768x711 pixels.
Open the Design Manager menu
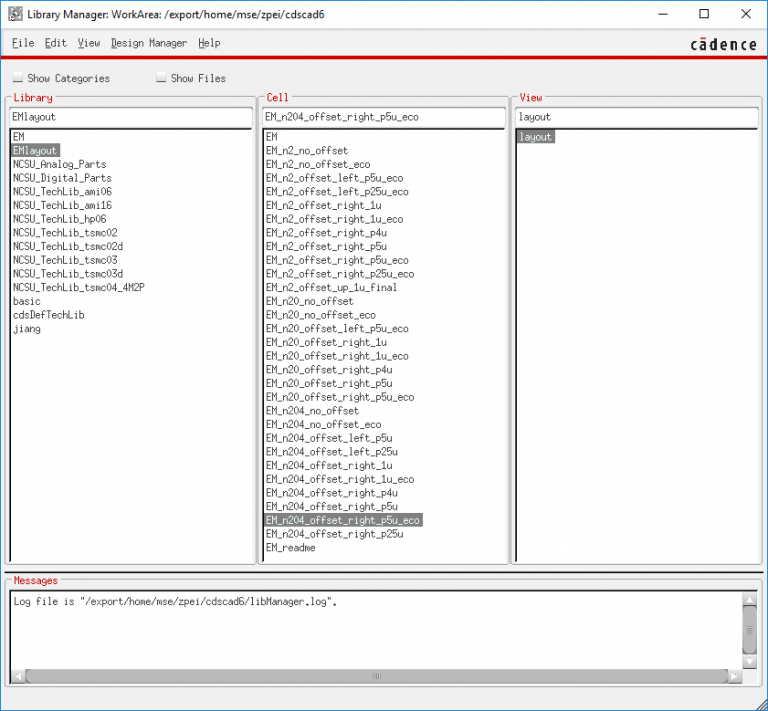(148, 43)
